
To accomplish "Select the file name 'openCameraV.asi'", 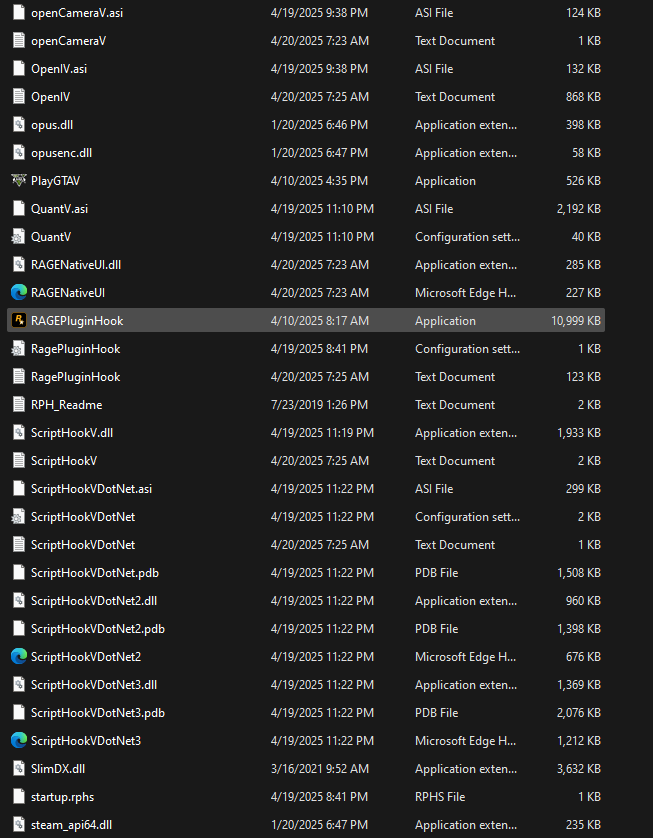I will pyautogui.click(x=77, y=13).
